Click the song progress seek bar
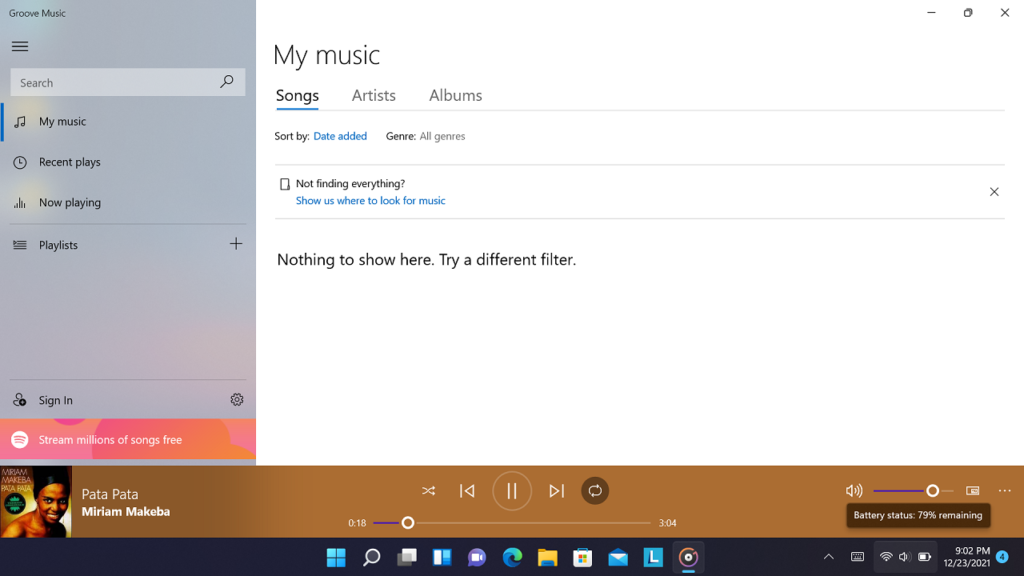Viewport: 1024px width, 576px height. pyautogui.click(x=511, y=522)
